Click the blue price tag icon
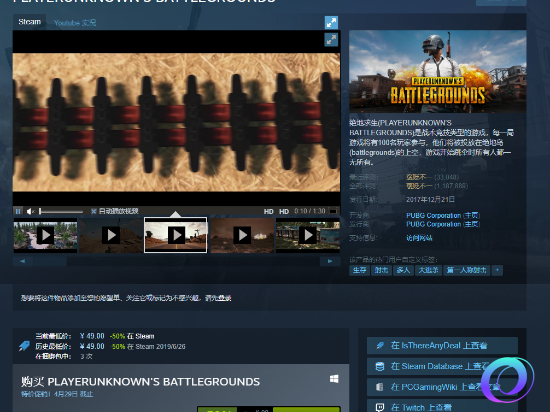This screenshot has width=550, height=412. [24, 346]
